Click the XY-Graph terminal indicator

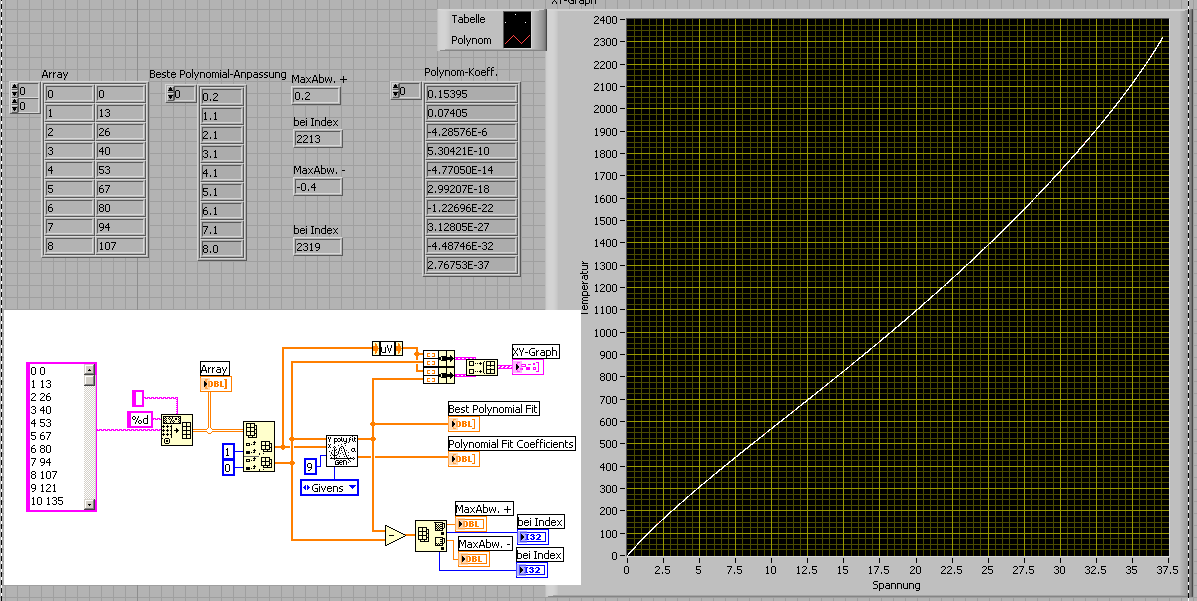click(x=527, y=367)
